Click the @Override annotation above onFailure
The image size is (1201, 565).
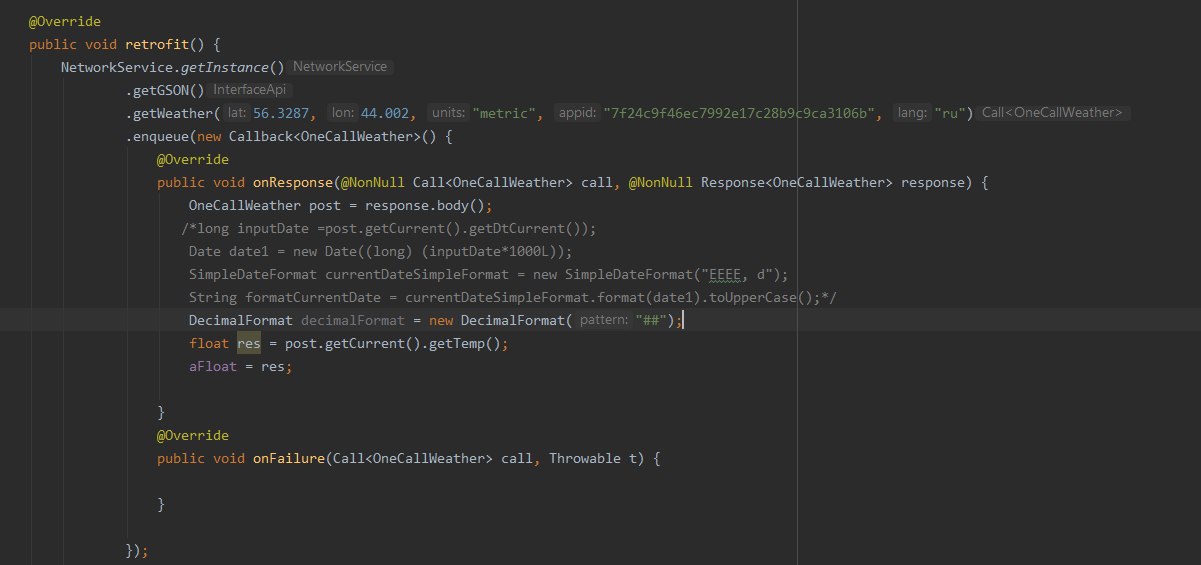coord(193,435)
